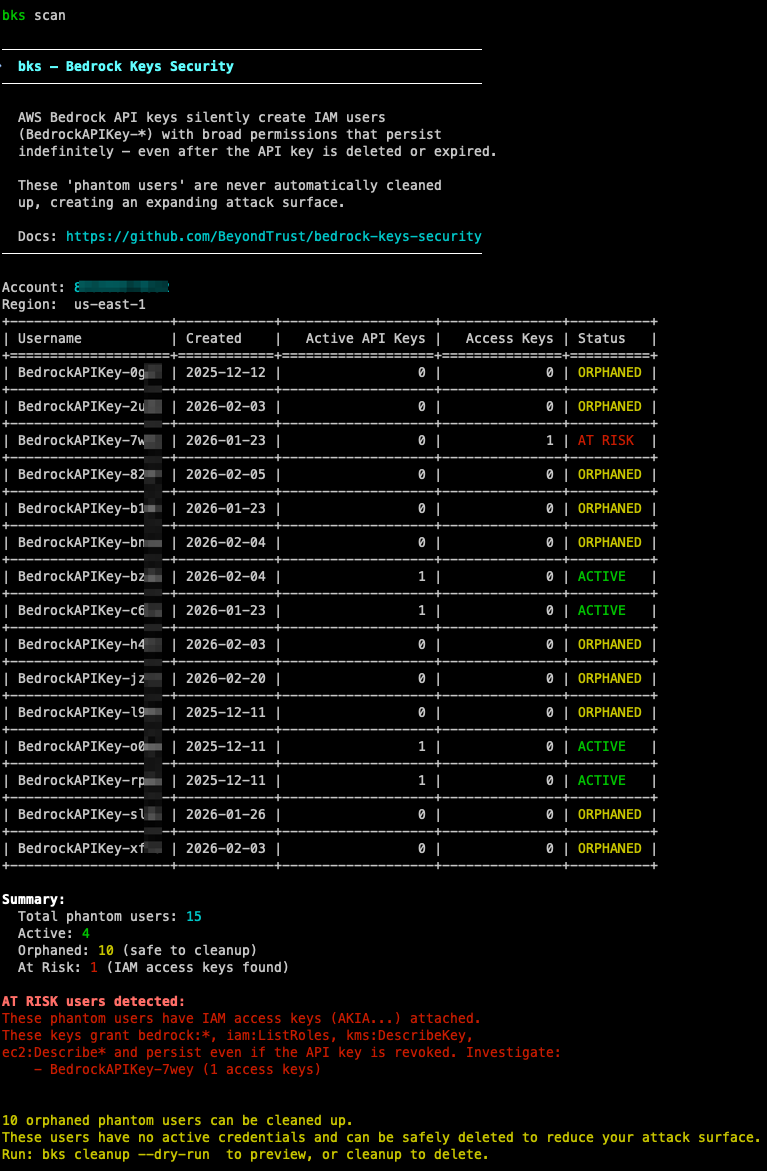This screenshot has width=767, height=1171.
Task: Open the BeyondTrust bedrock-keys-security GitHub link
Action: pyautogui.click(x=273, y=237)
